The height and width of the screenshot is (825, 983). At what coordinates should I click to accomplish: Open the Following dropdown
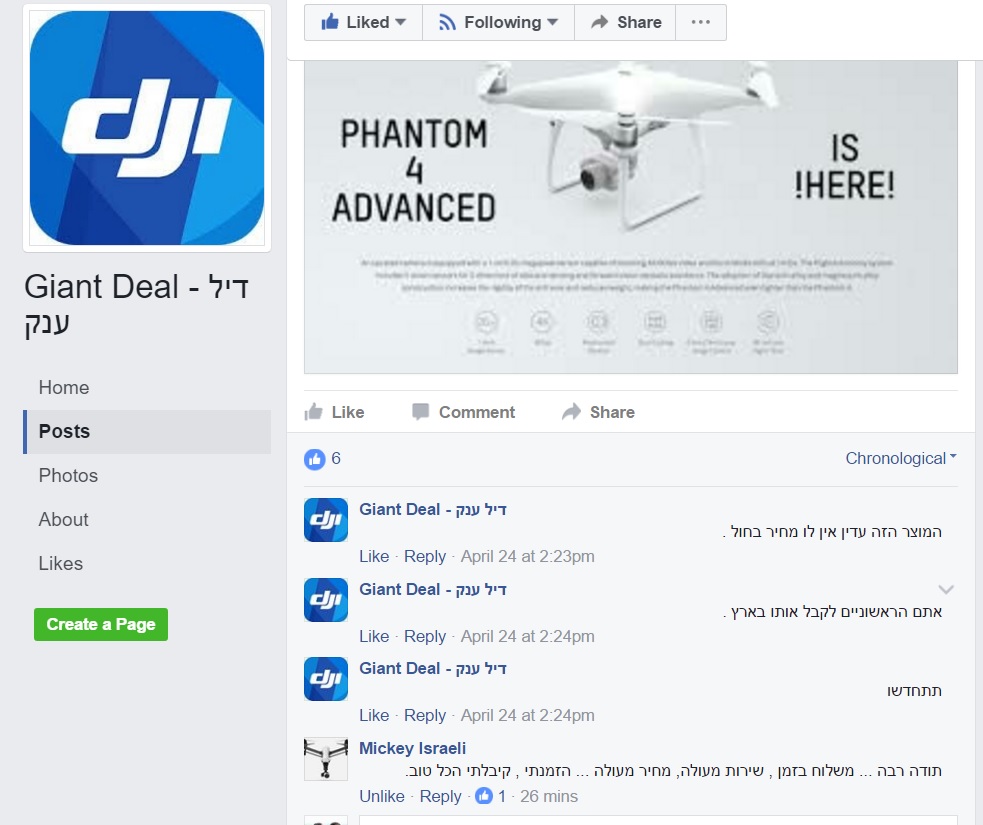click(498, 23)
